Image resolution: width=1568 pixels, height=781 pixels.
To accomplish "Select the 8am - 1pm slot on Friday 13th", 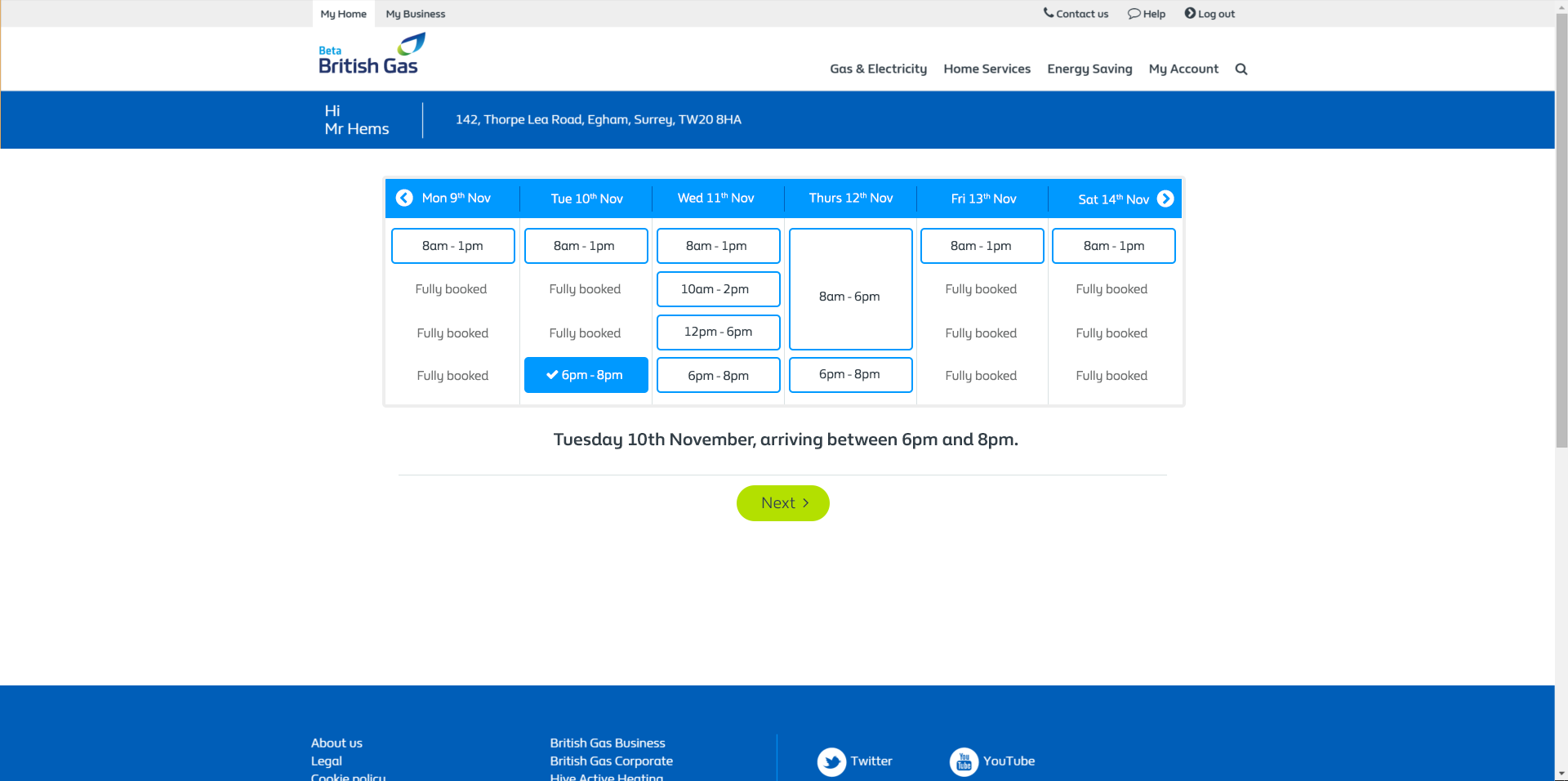I will click(x=982, y=245).
